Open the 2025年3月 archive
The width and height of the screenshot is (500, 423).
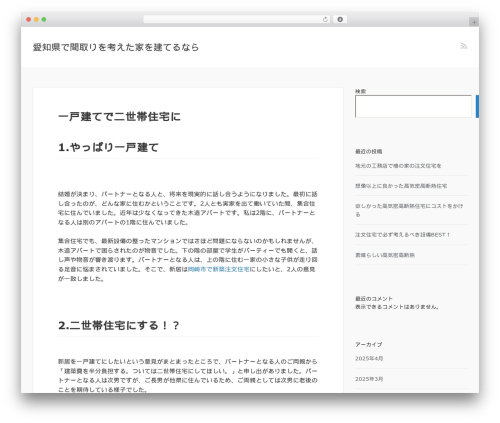(x=369, y=379)
